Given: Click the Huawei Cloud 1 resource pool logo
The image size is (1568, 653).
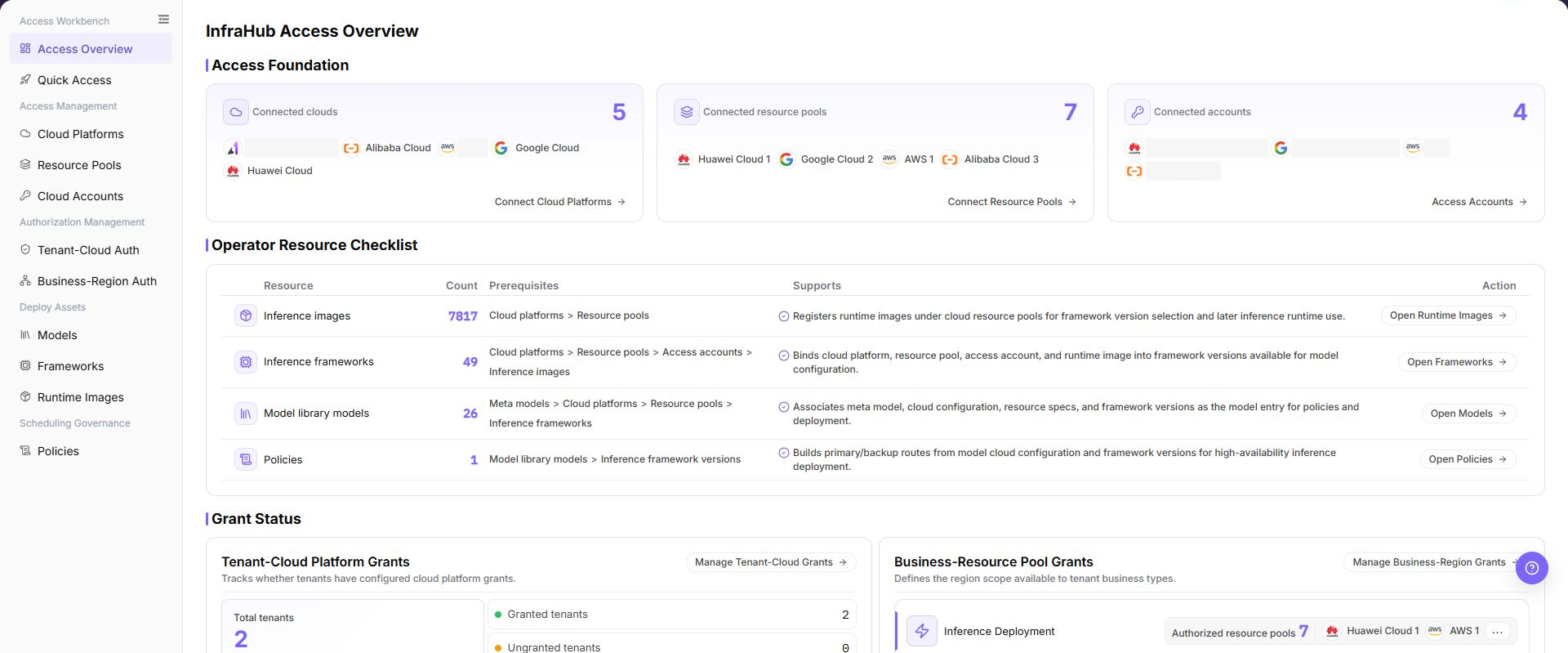Looking at the screenshot, I should (684, 159).
